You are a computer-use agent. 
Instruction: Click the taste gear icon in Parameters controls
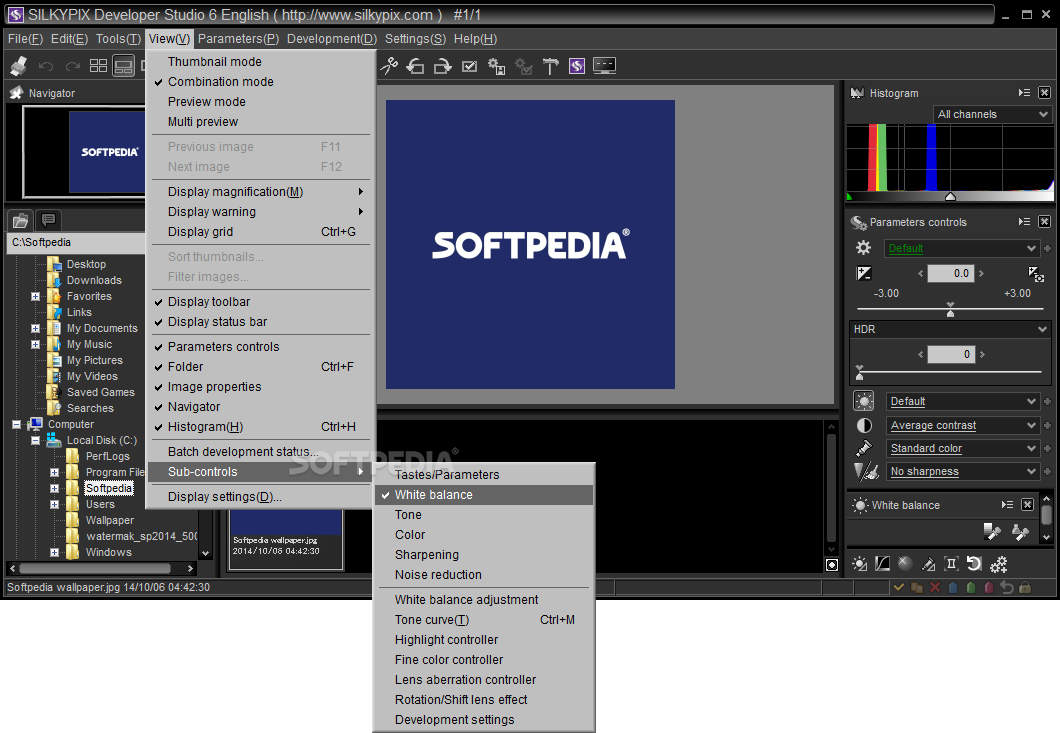[863, 248]
